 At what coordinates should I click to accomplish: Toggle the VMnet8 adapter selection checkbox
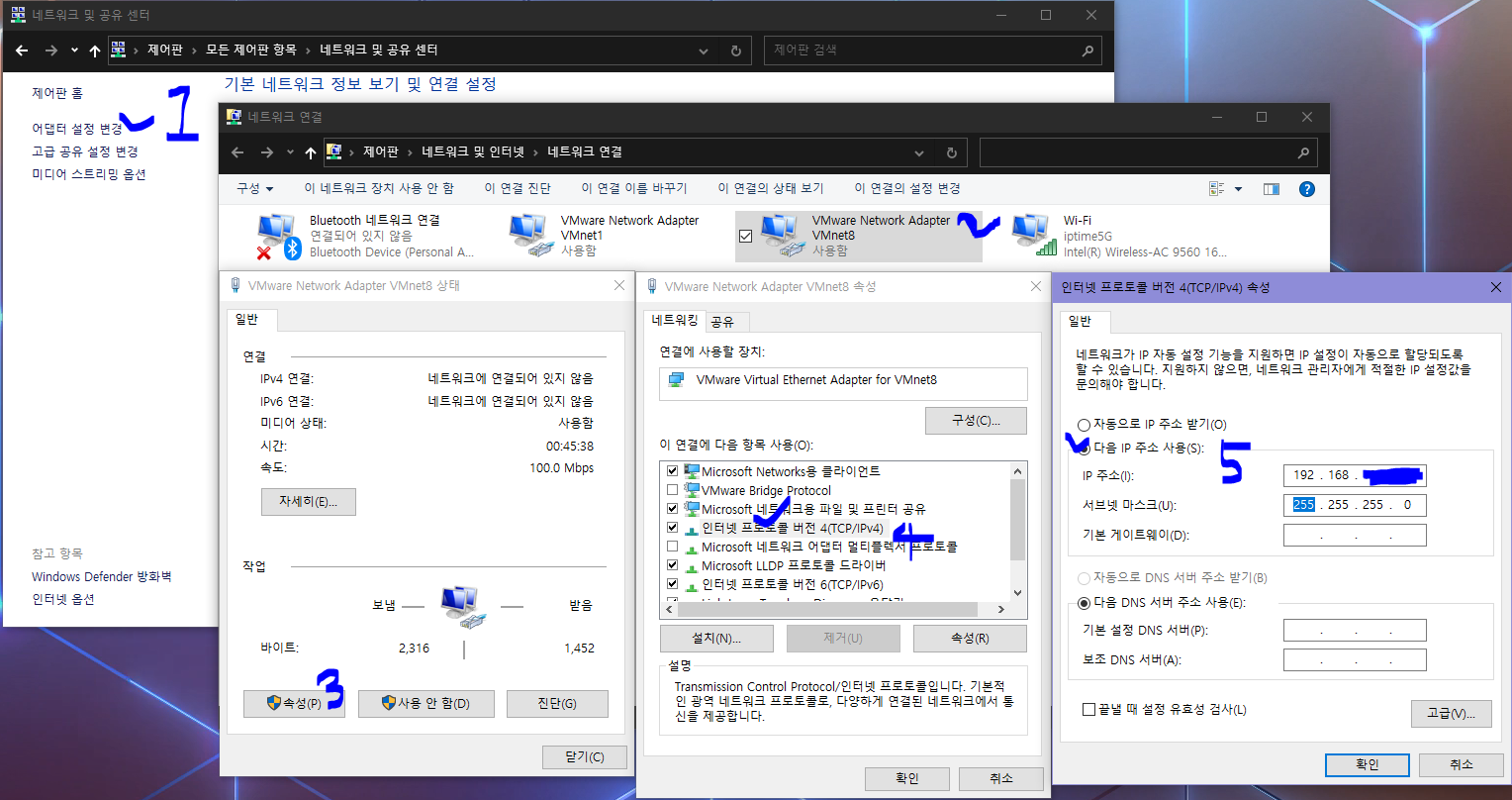[x=746, y=237]
